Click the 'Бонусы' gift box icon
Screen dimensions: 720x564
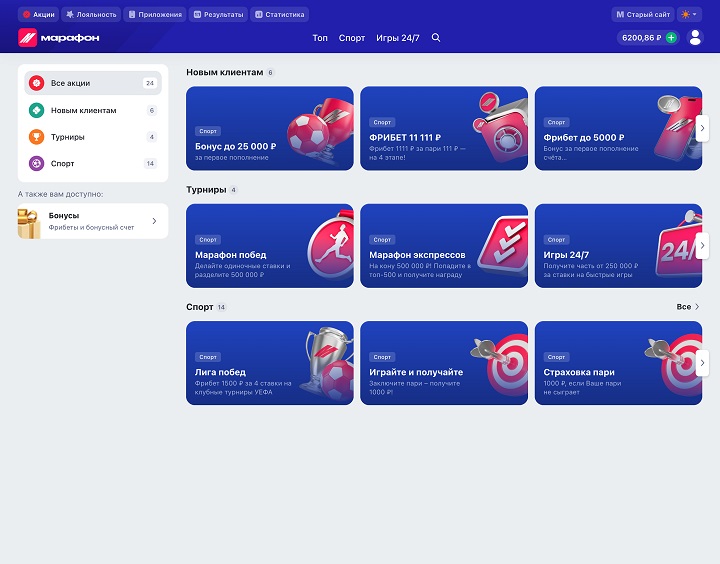(x=29, y=222)
